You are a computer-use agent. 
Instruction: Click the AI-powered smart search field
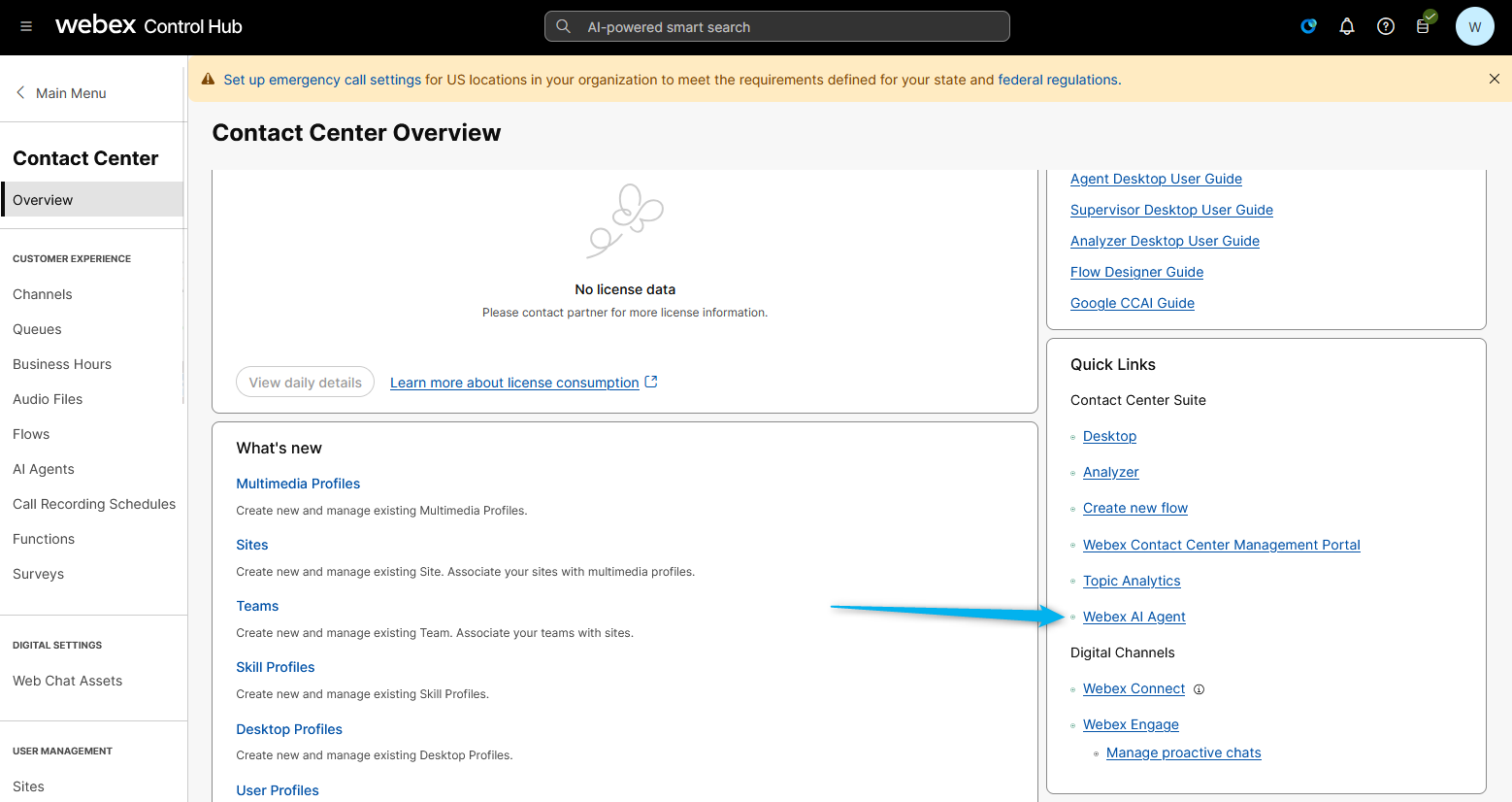click(776, 26)
